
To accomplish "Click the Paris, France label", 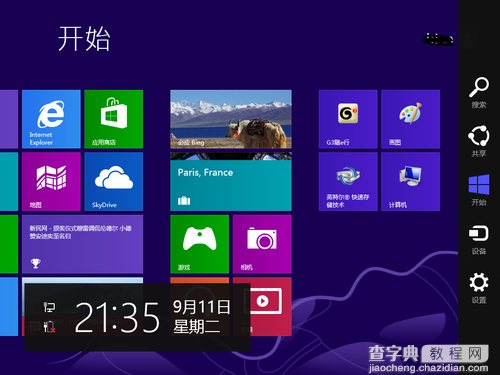I will 205,173.
